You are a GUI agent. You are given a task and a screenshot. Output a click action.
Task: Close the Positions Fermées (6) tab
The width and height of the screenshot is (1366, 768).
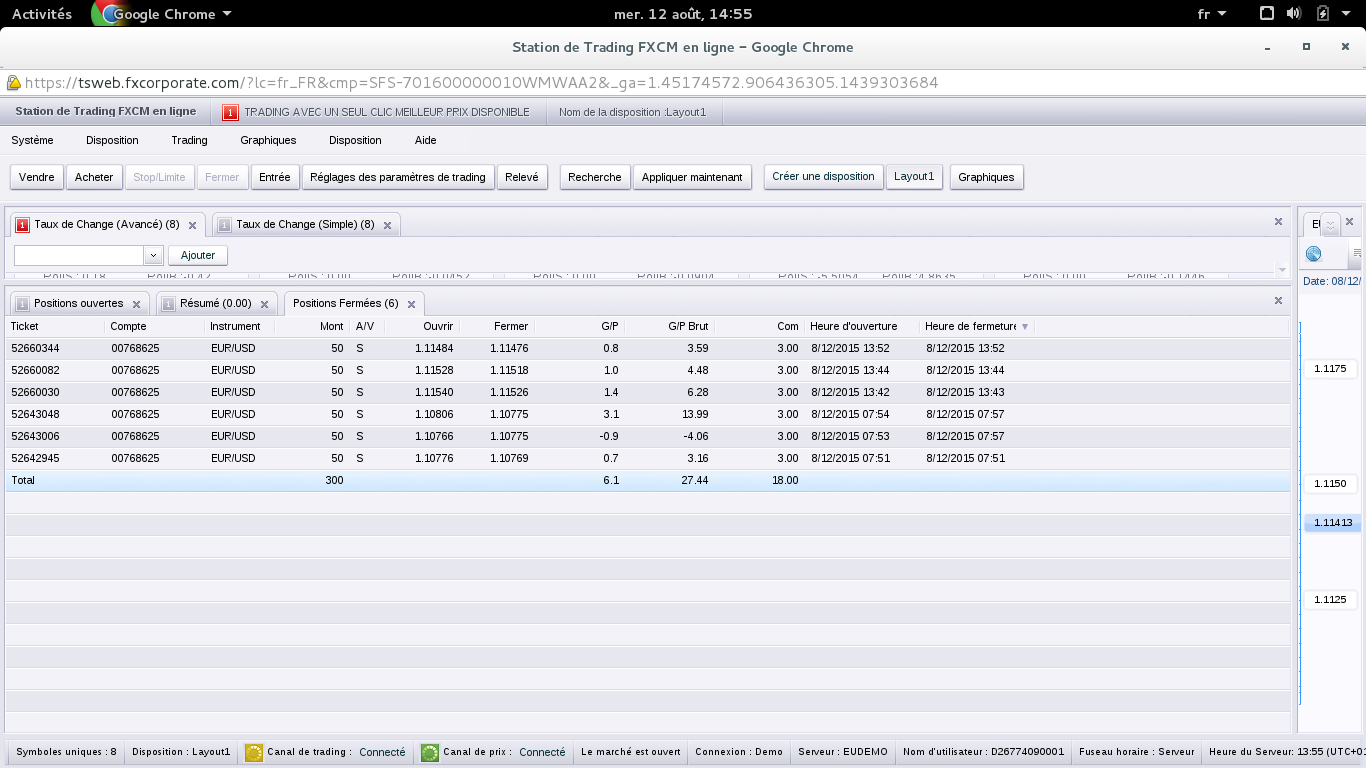411,305
